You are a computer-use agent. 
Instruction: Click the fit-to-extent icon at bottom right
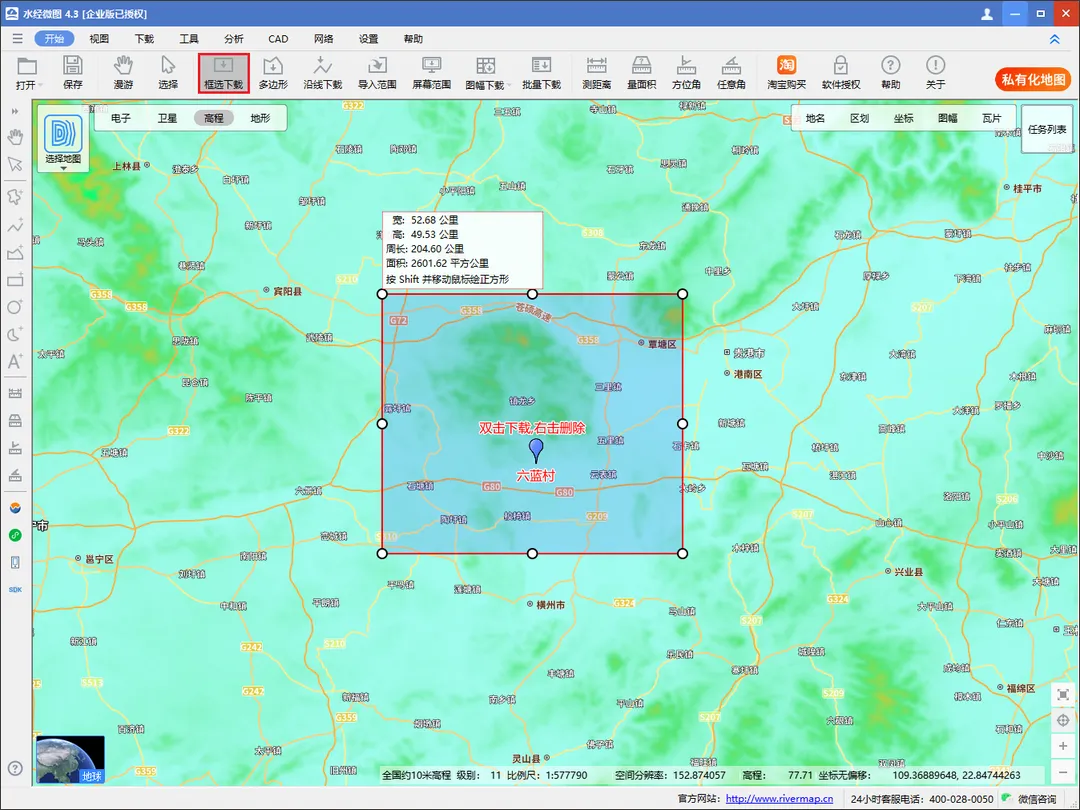point(1063,695)
